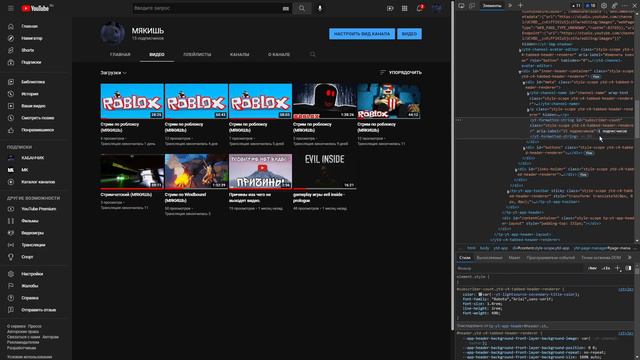Open the УПОРЯДОЧИТЬ sort menu

pyautogui.click(x=401, y=73)
